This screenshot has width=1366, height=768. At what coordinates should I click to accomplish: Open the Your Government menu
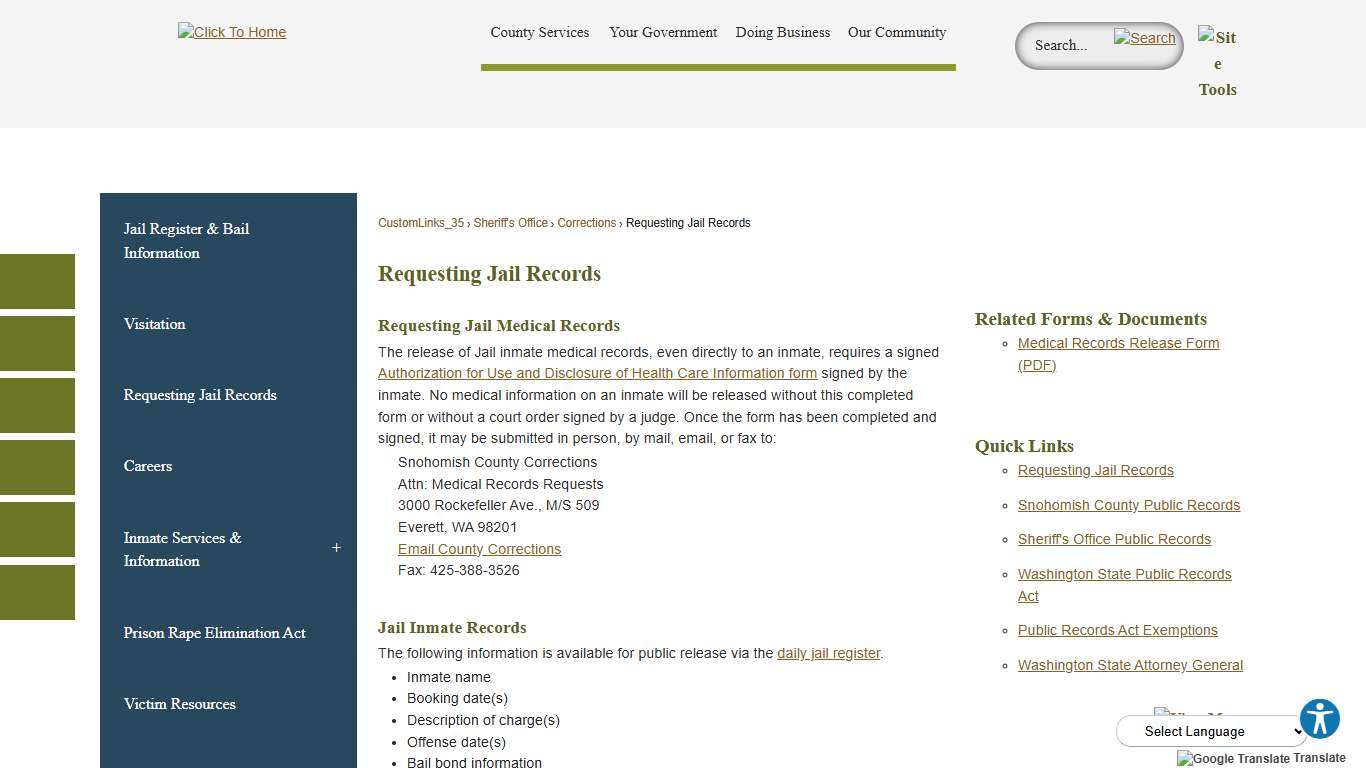[663, 32]
